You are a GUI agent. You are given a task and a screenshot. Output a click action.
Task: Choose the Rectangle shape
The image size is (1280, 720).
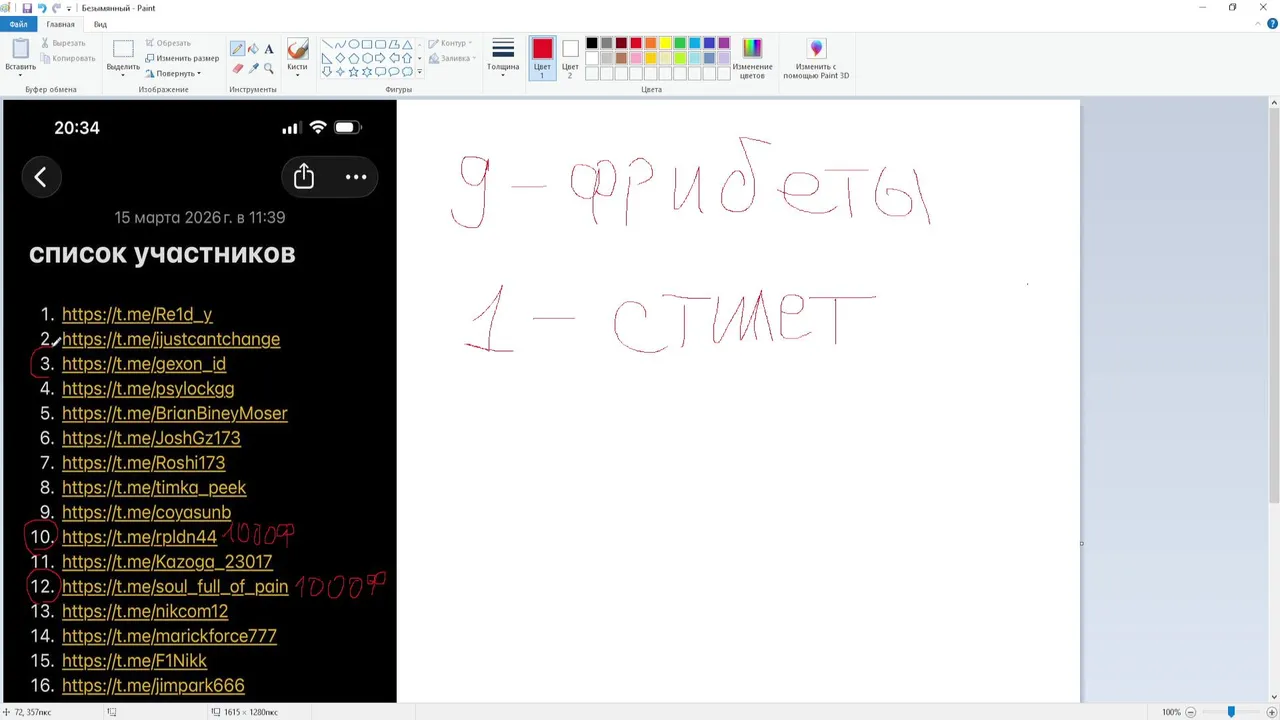[367, 44]
